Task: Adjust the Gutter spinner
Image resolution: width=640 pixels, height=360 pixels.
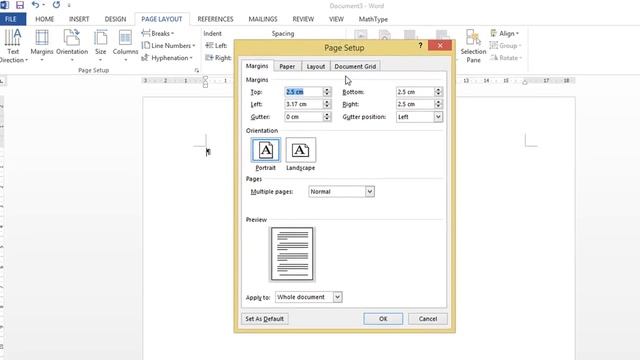Action: pos(327,117)
